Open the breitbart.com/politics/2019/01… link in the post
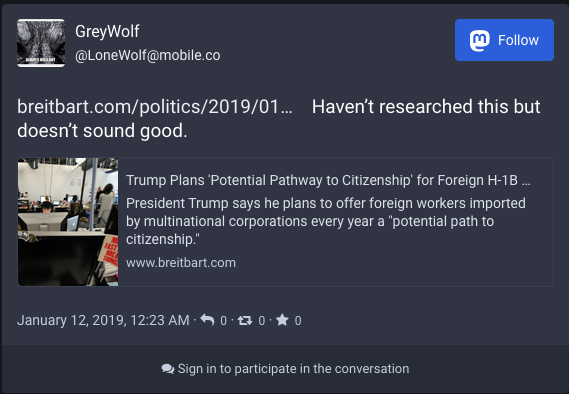This screenshot has height=394, width=569. (x=155, y=107)
